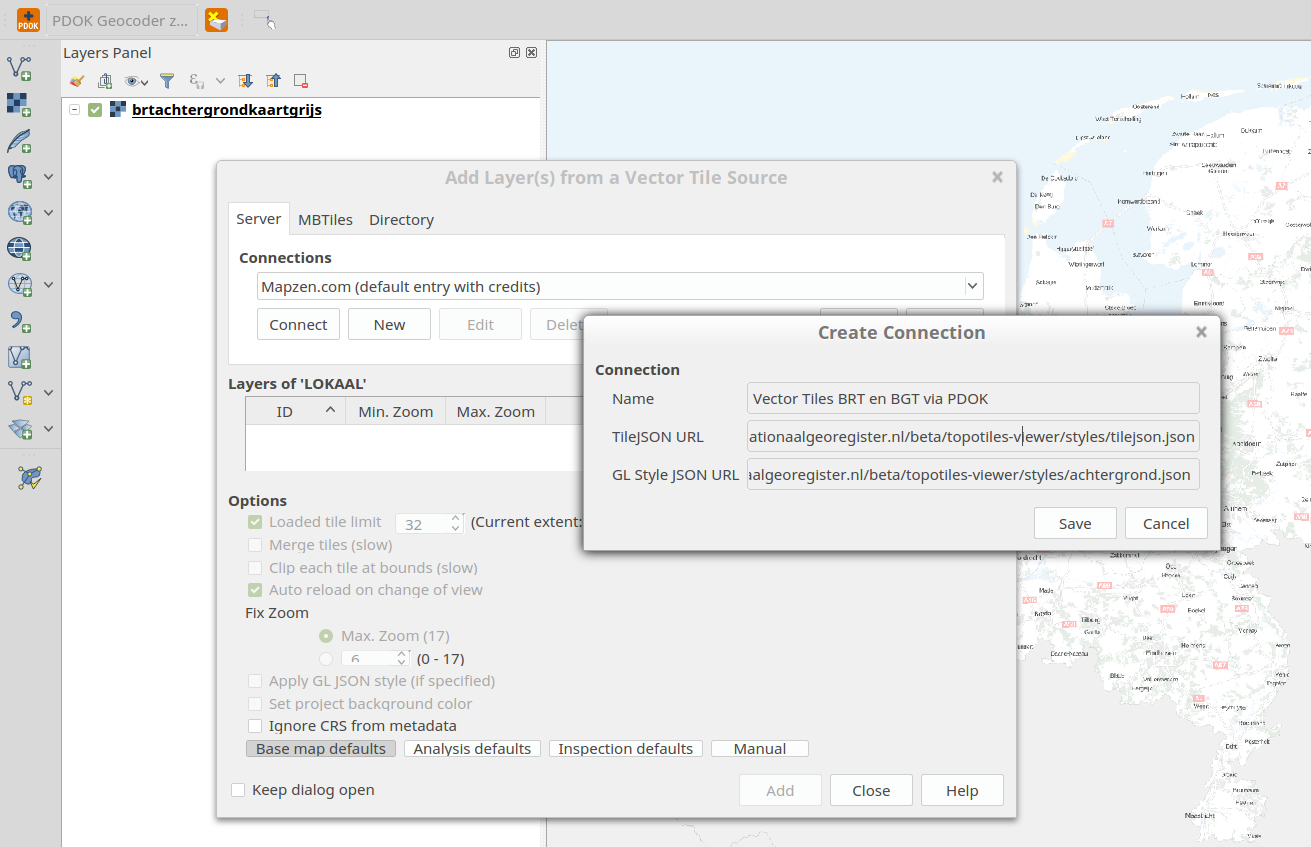Select the brtachtergrondkaartgrijs layer name
Viewport: 1311px width, 847px height.
(x=227, y=110)
